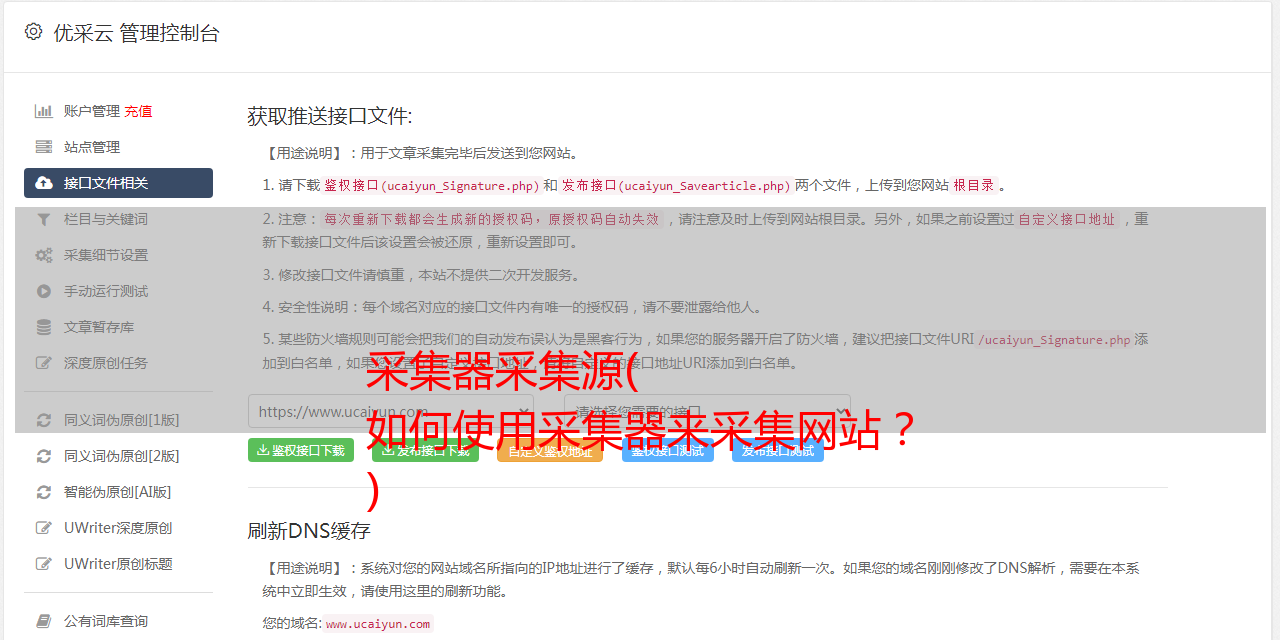Click the filter funnel icon for 栏目与关键词
This screenshot has height=640, width=1280.
(x=44, y=219)
